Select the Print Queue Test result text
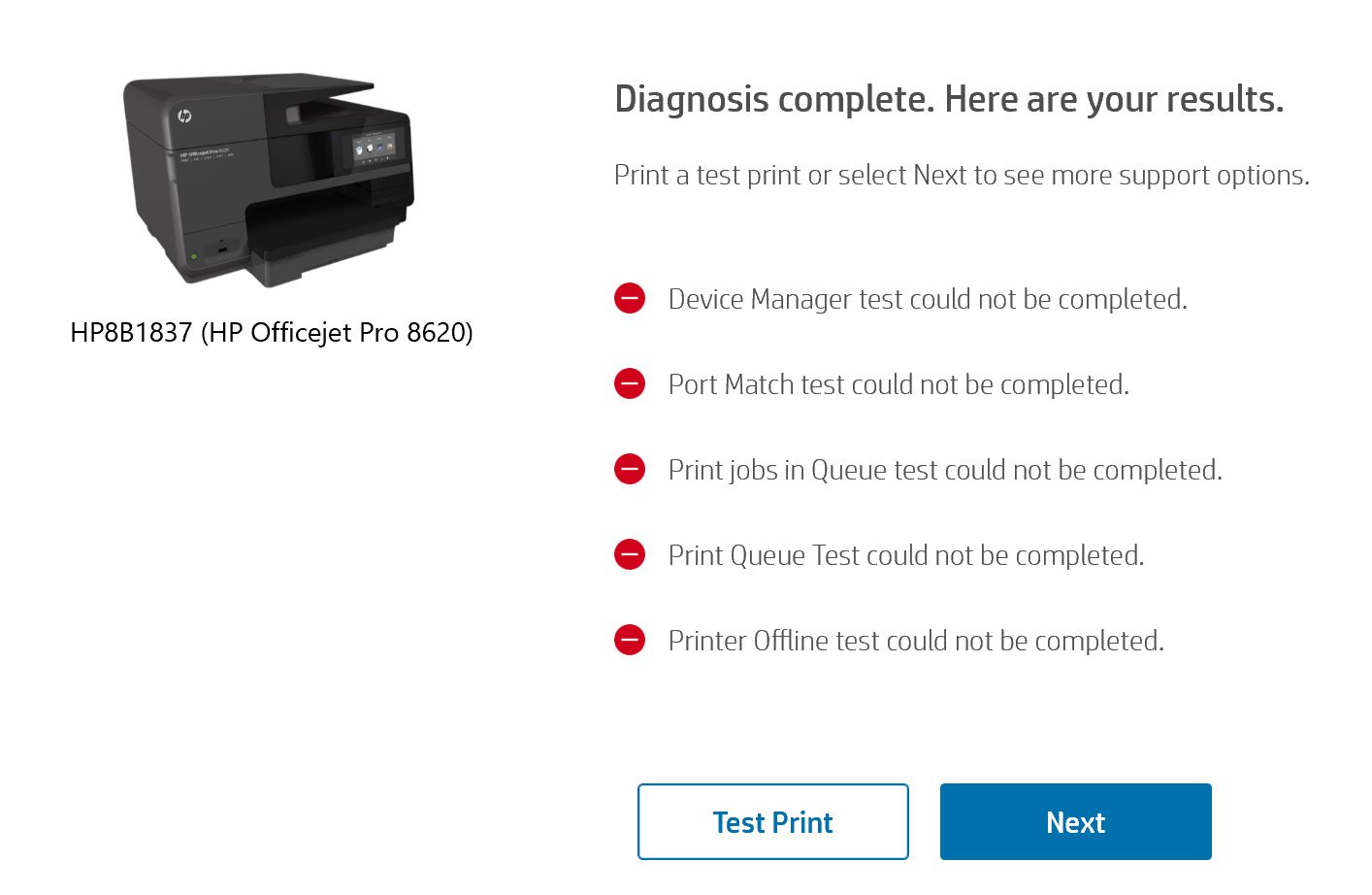 pos(905,555)
